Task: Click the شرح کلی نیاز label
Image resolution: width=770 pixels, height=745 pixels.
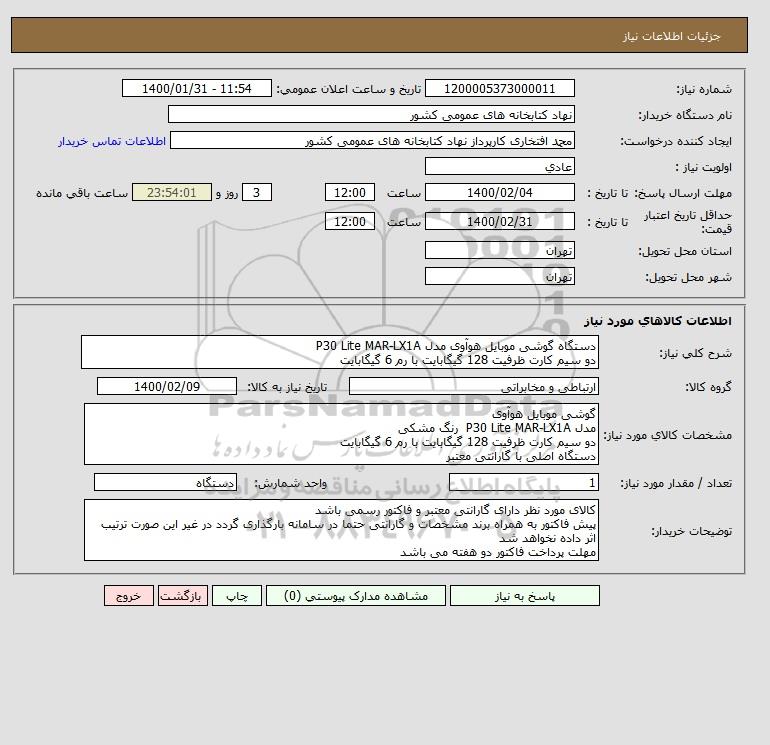Action: pyautogui.click(x=695, y=354)
